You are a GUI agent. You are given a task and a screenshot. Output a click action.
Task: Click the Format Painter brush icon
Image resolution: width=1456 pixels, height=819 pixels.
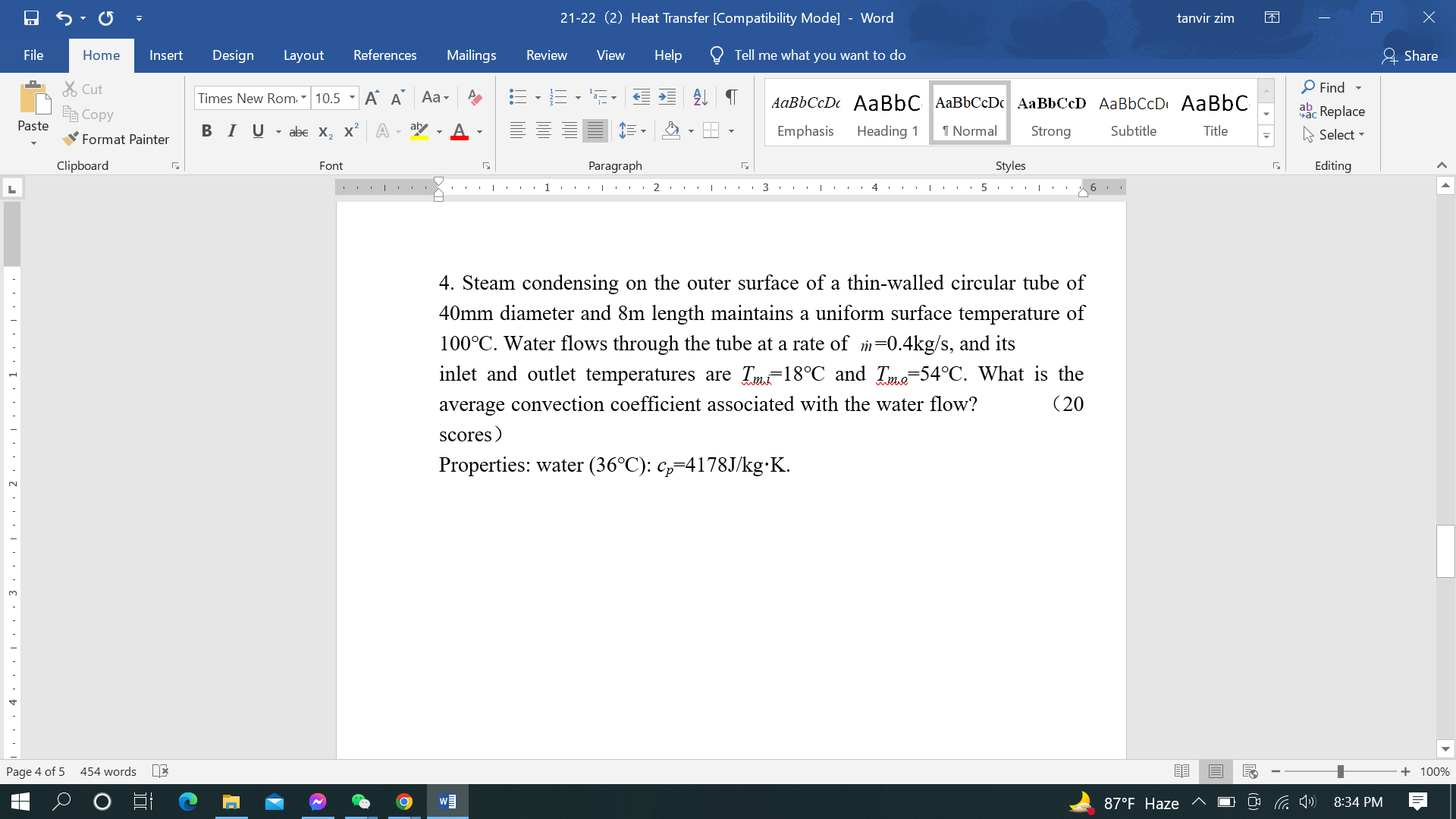71,139
